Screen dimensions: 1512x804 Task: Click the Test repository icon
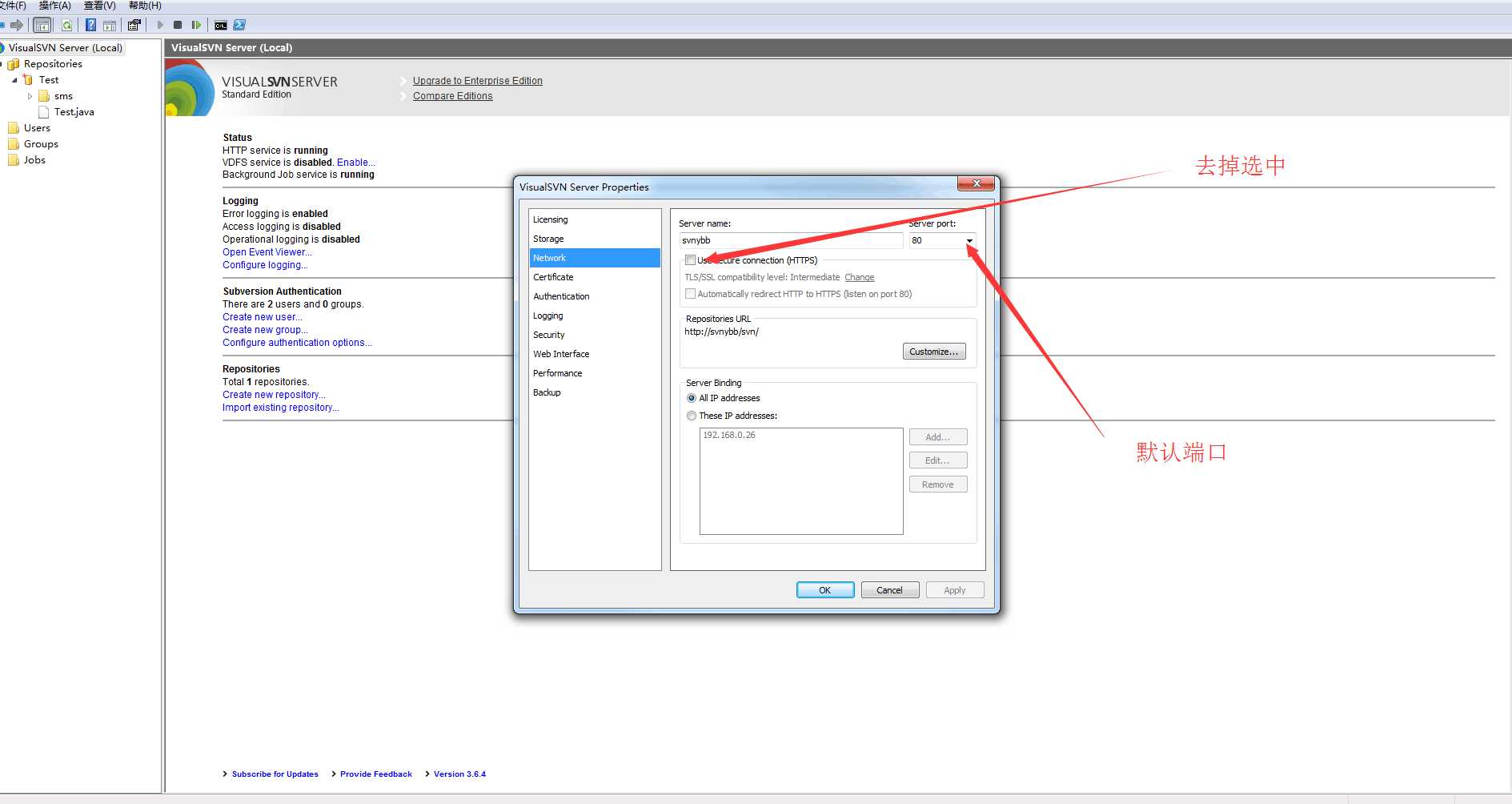point(28,80)
